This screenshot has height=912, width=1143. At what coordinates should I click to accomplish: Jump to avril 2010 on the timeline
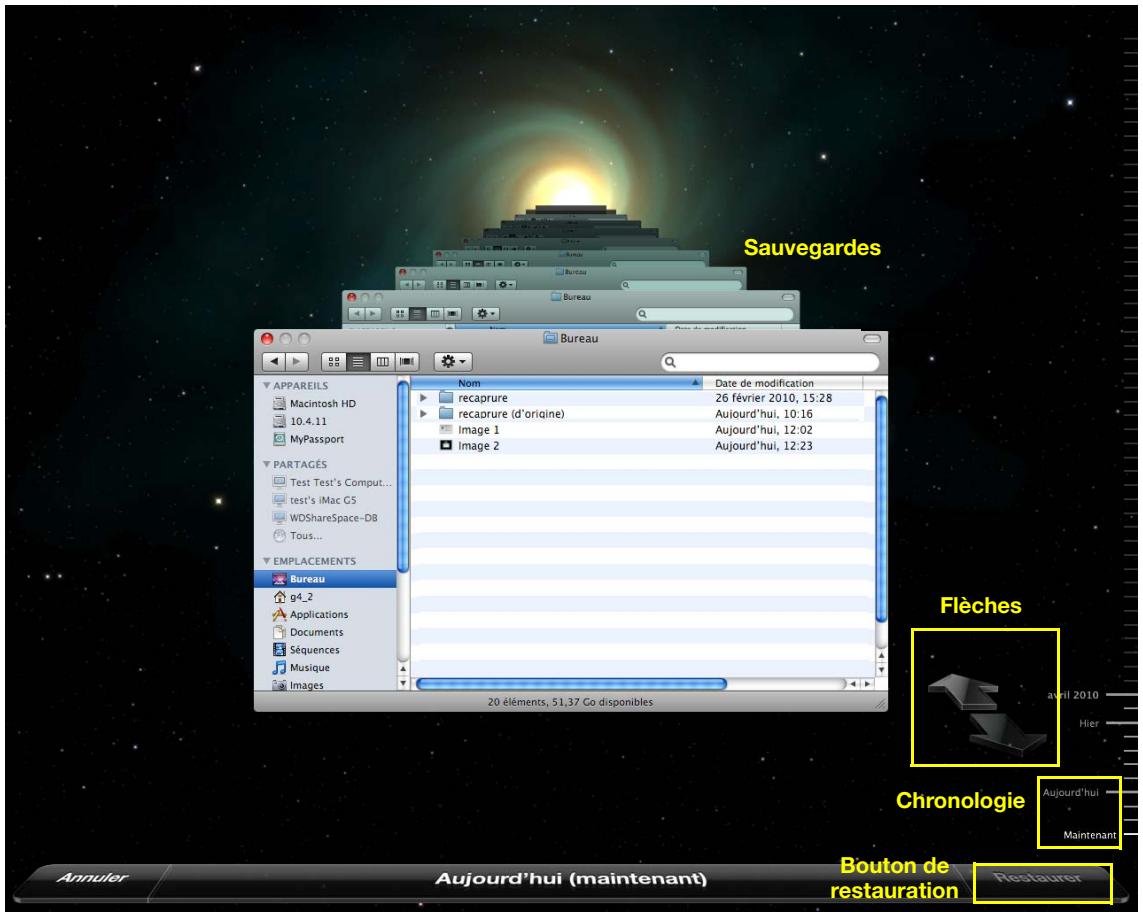pyautogui.click(x=1073, y=695)
